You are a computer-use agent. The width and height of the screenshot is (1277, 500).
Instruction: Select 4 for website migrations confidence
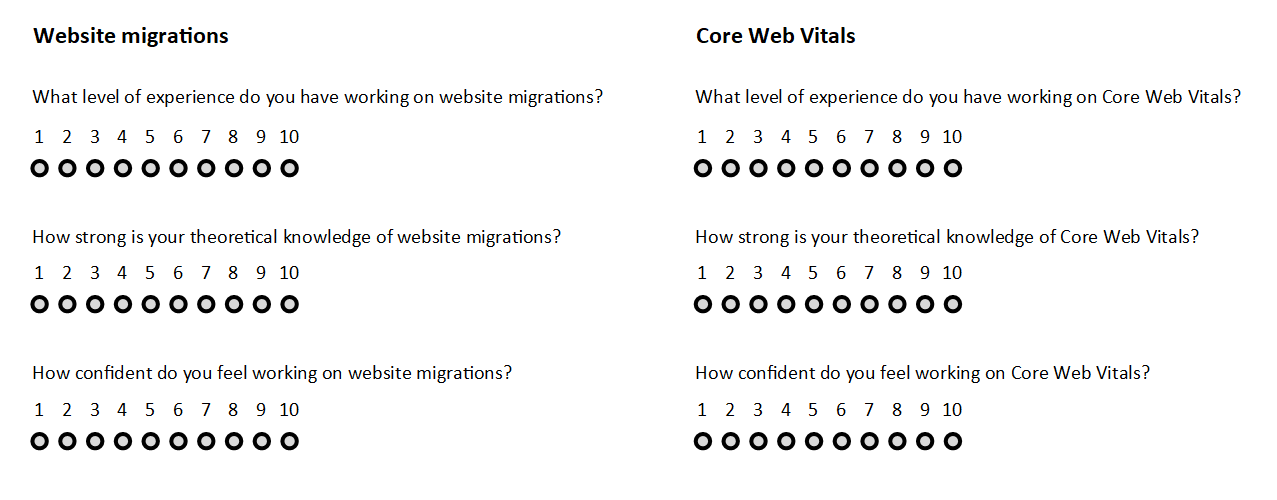pyautogui.click(x=122, y=441)
